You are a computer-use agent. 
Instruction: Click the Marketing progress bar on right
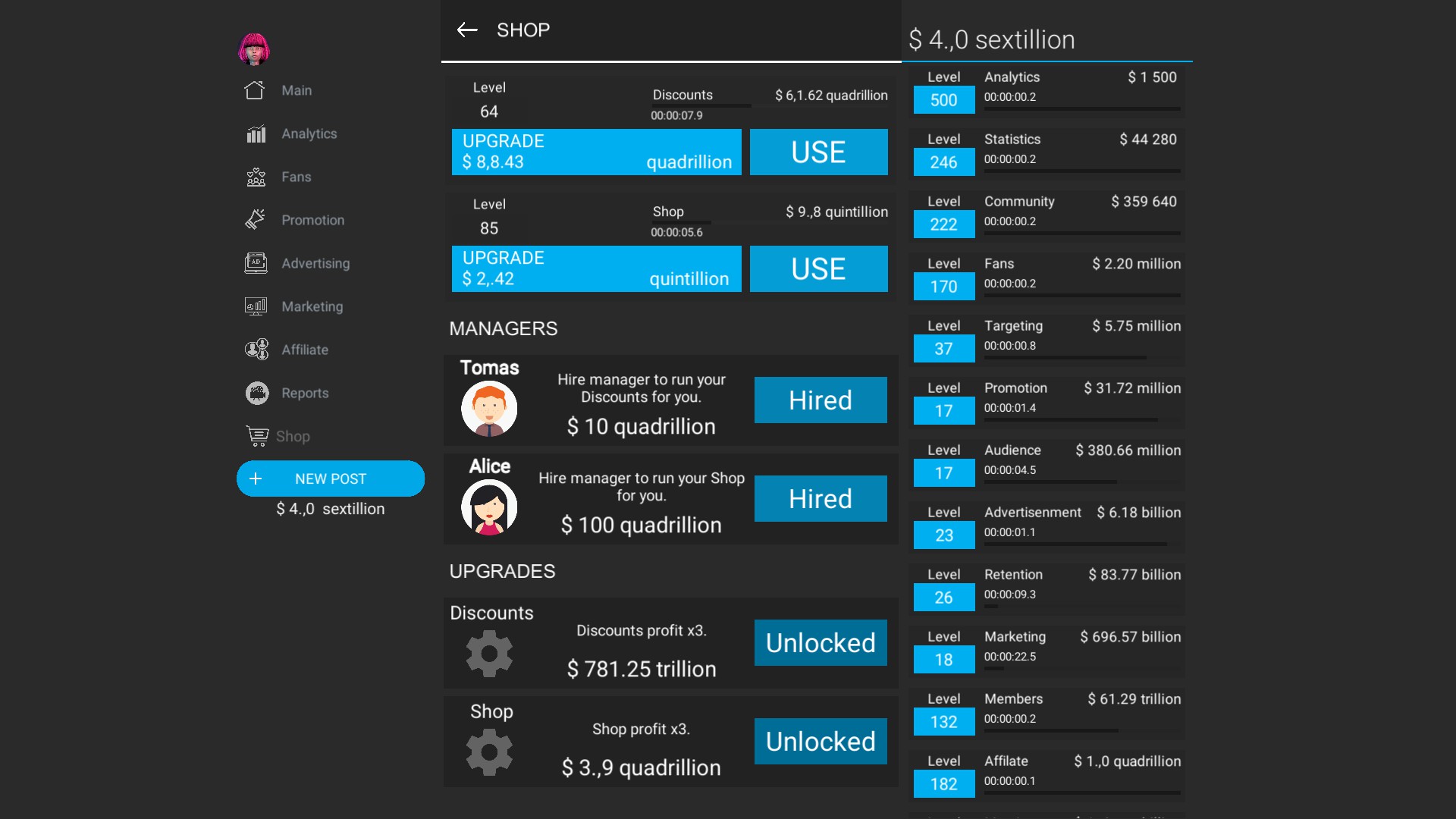[x=1081, y=670]
